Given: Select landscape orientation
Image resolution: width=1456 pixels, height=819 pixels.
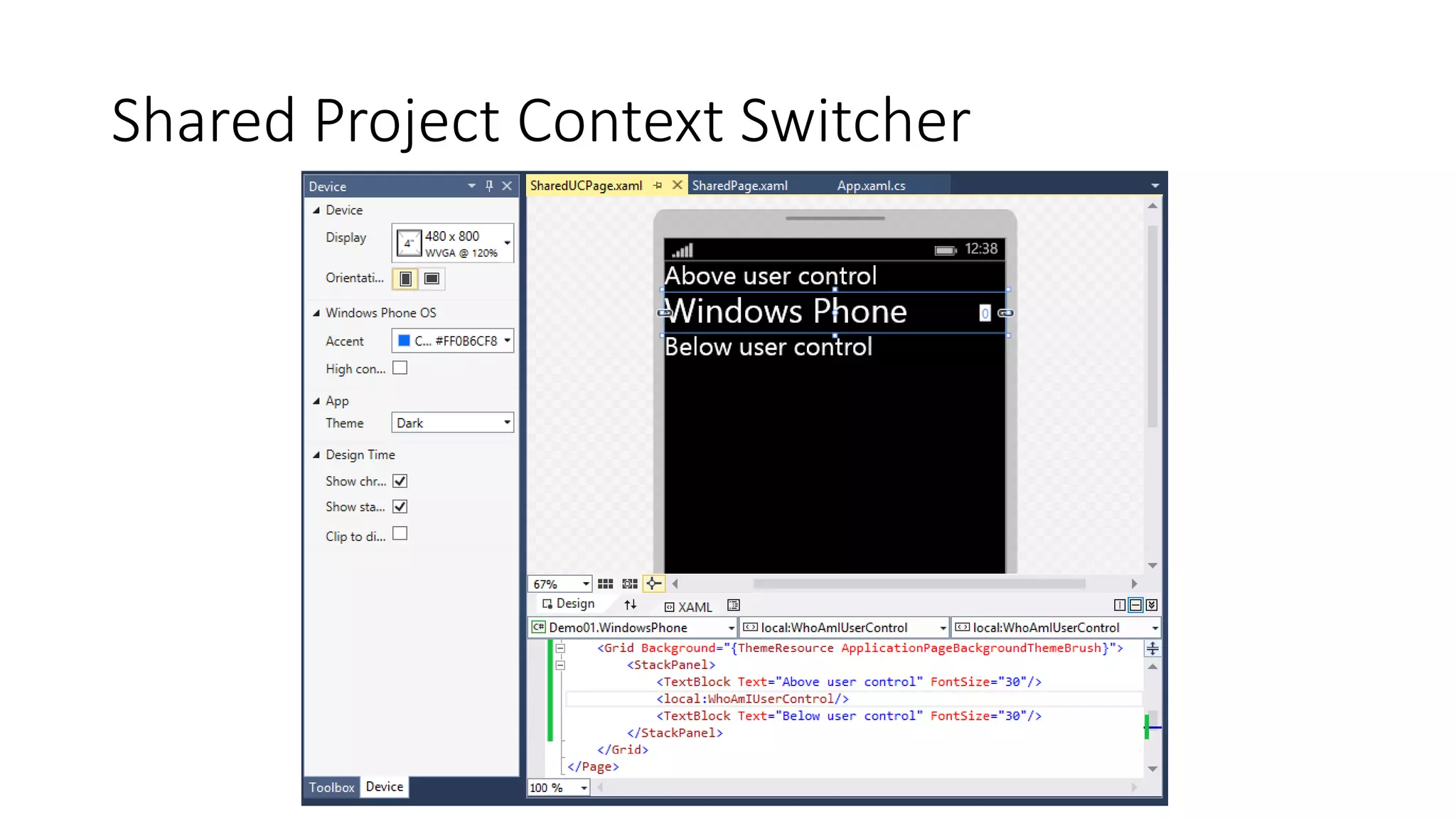Looking at the screenshot, I should tap(432, 279).
